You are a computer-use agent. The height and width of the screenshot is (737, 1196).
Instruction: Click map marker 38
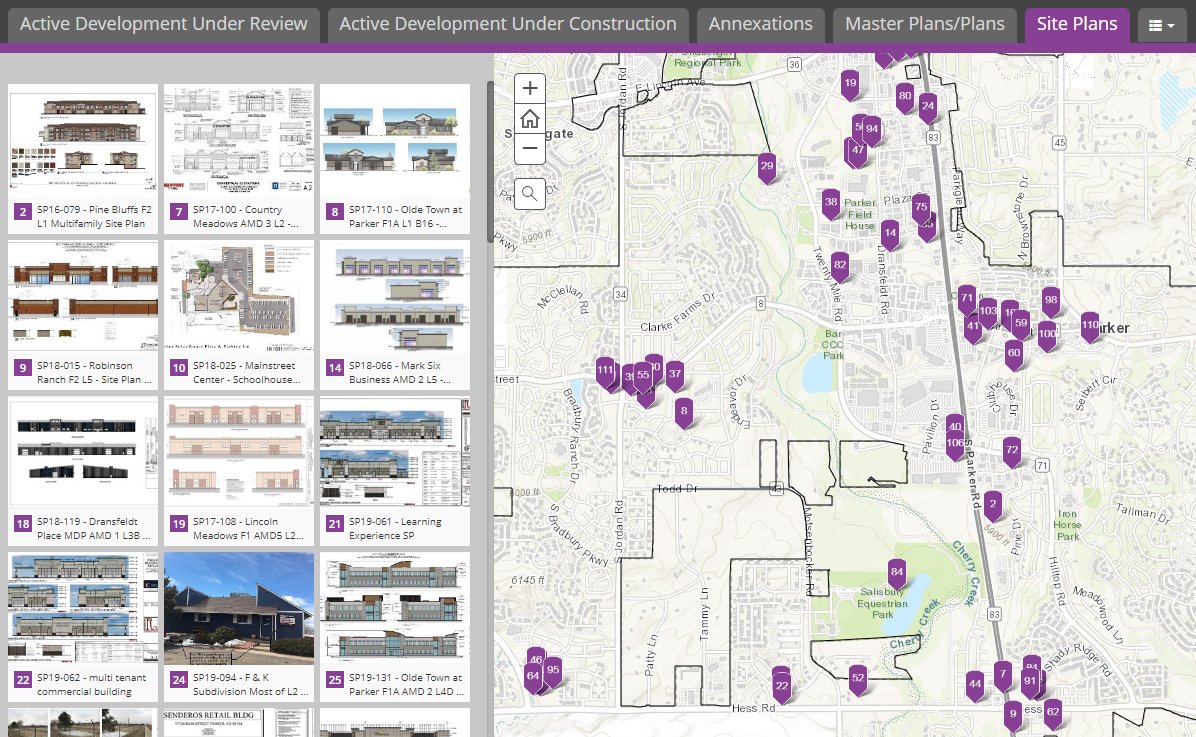coord(831,204)
